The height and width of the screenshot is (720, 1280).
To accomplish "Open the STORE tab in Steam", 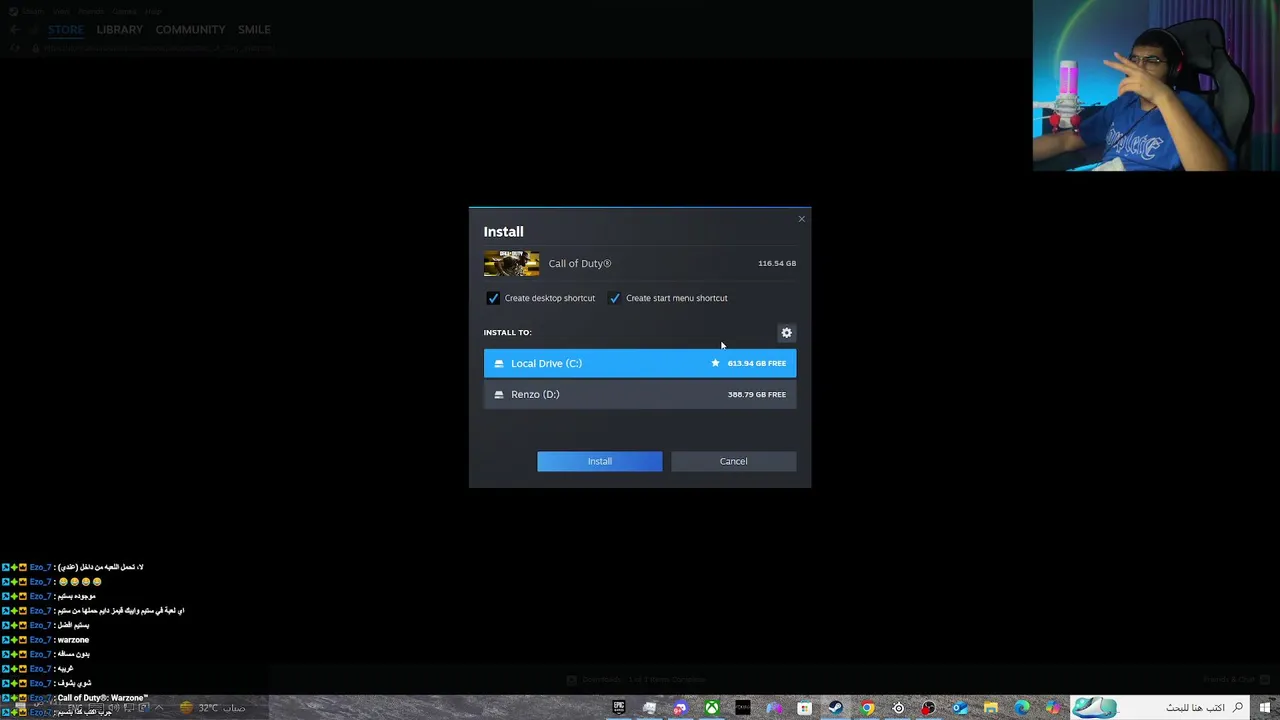I will point(66,29).
